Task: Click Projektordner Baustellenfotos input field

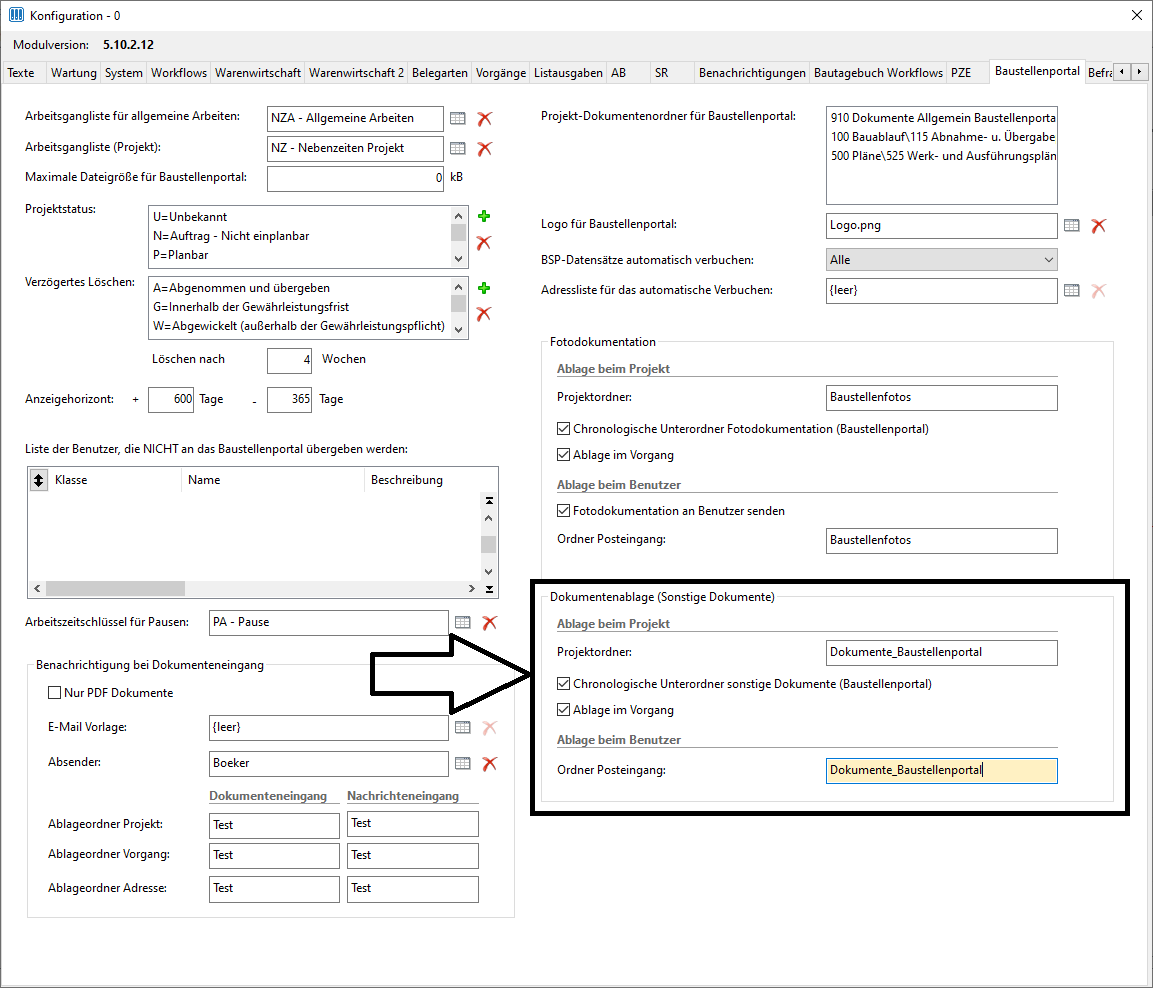Action: click(942, 398)
